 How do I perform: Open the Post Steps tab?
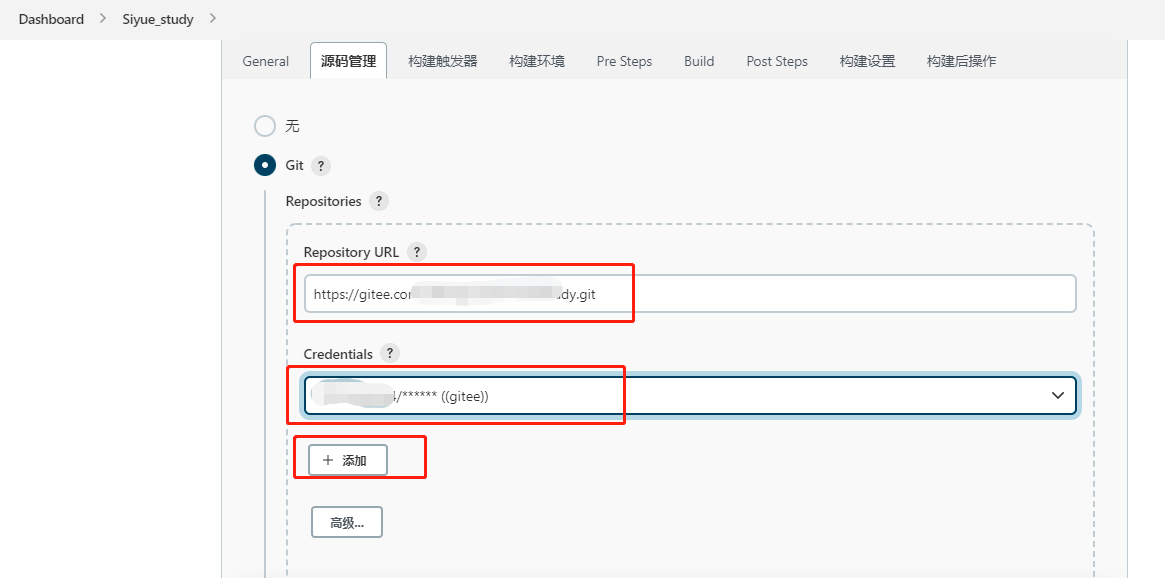(777, 61)
